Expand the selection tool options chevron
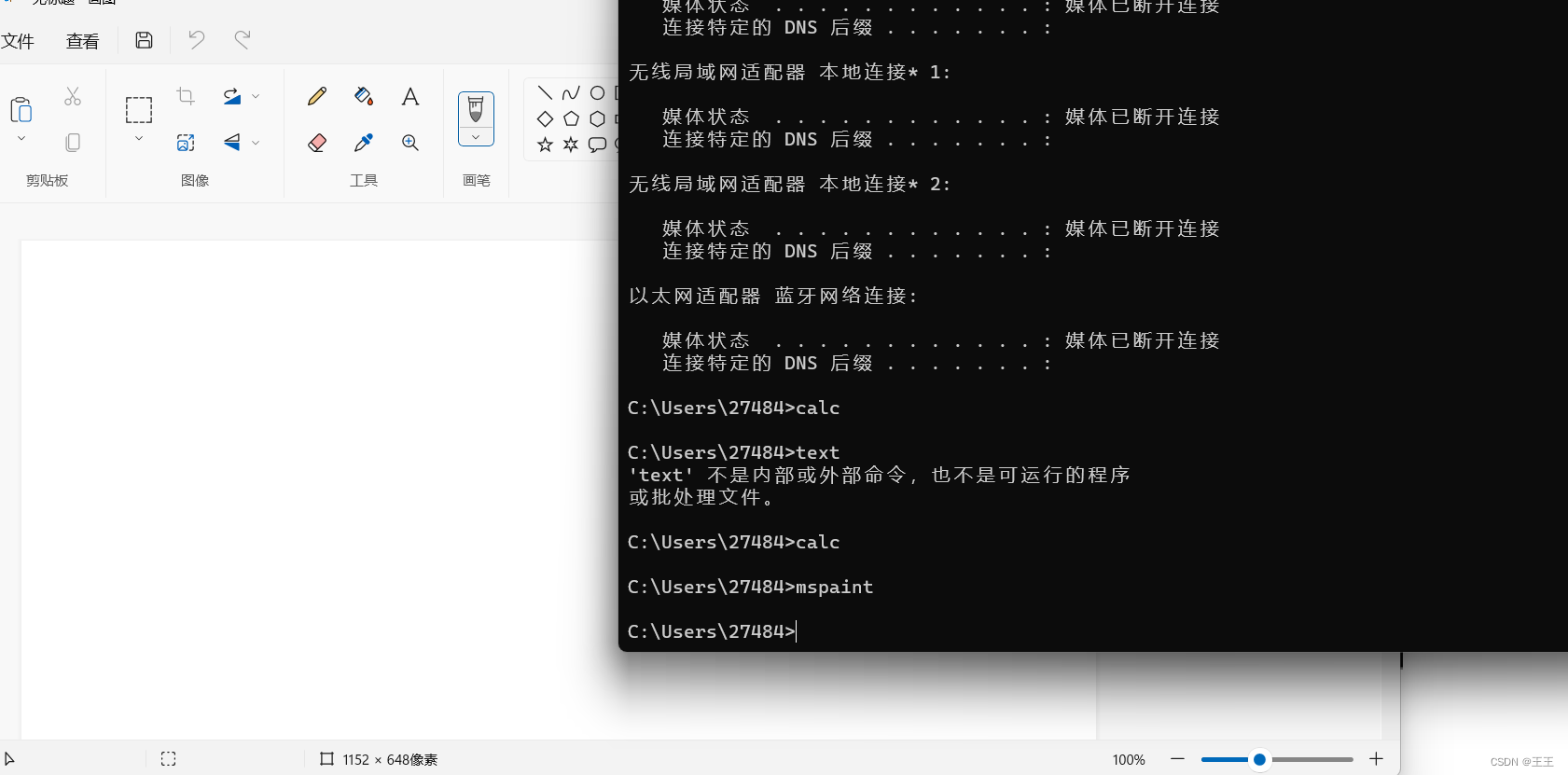 139,139
